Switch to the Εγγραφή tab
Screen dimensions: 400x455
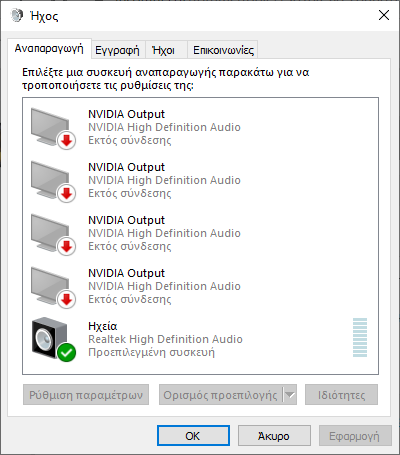117,50
